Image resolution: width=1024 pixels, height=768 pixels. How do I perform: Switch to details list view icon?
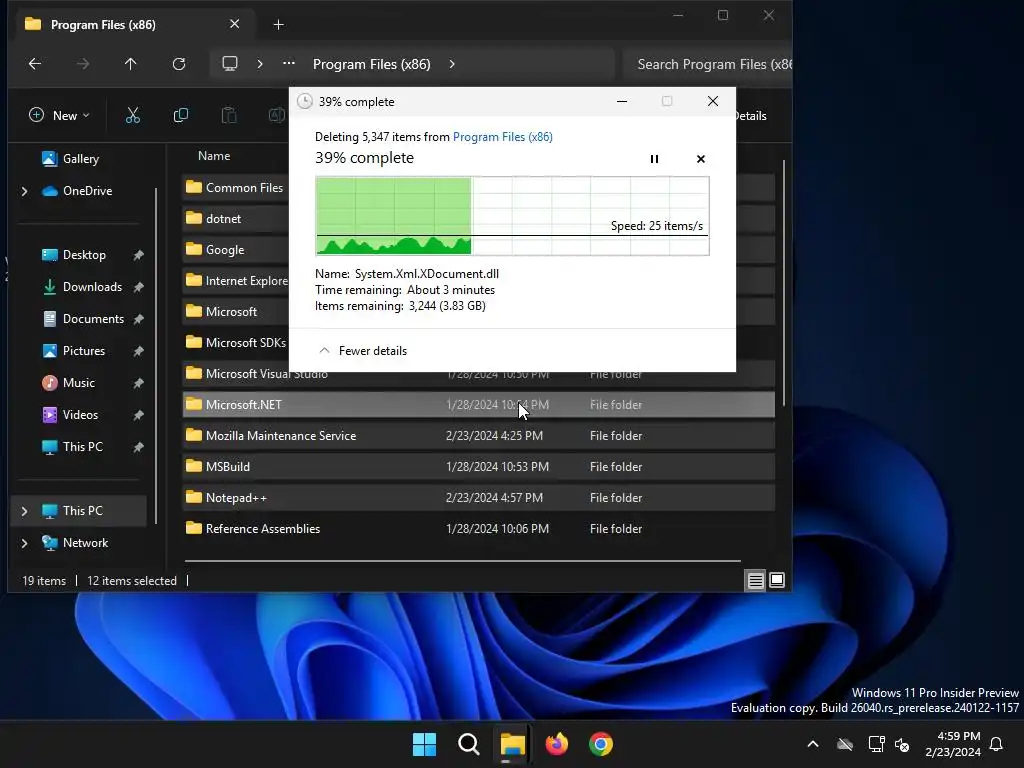coord(756,580)
